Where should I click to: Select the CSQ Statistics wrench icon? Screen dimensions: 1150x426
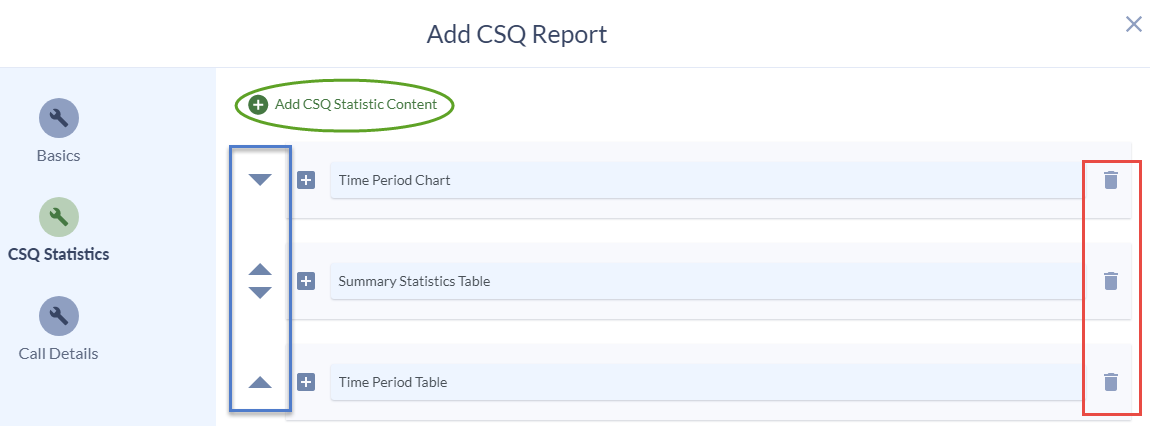(59, 217)
